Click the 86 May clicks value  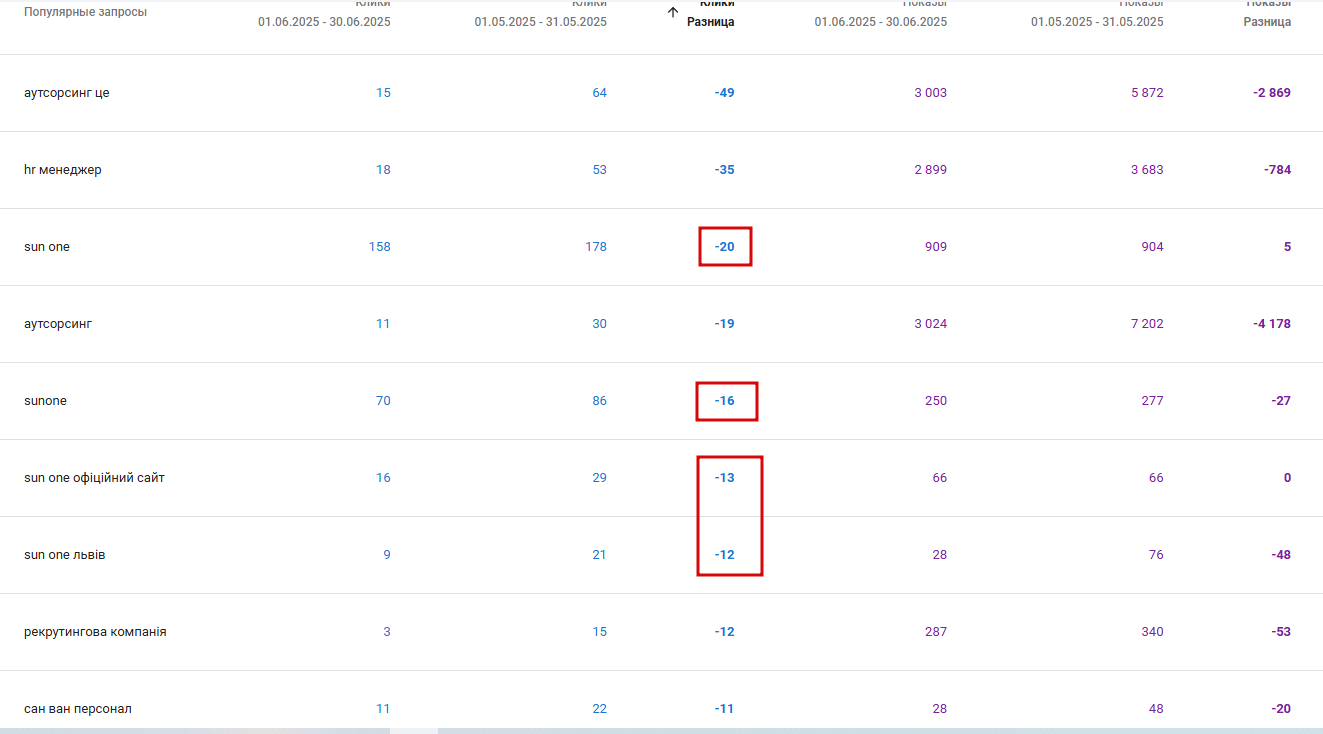coord(599,401)
